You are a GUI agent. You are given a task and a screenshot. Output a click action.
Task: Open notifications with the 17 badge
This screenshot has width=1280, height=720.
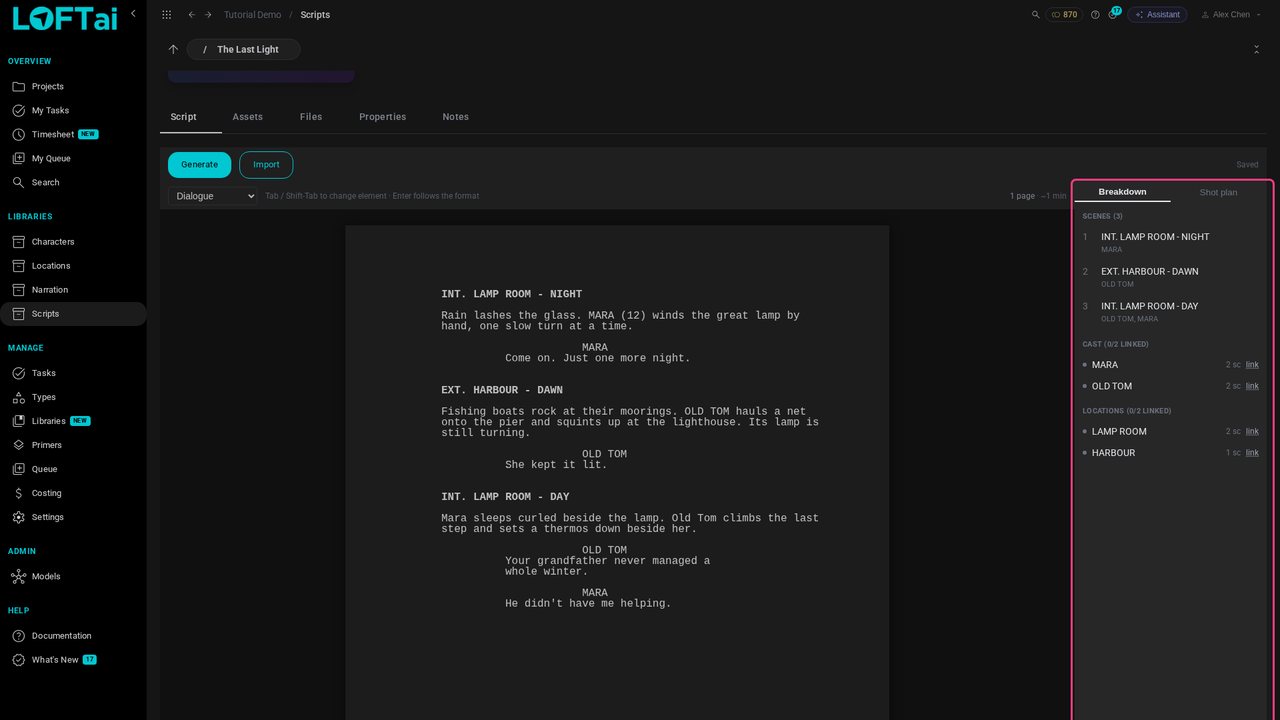[1113, 14]
